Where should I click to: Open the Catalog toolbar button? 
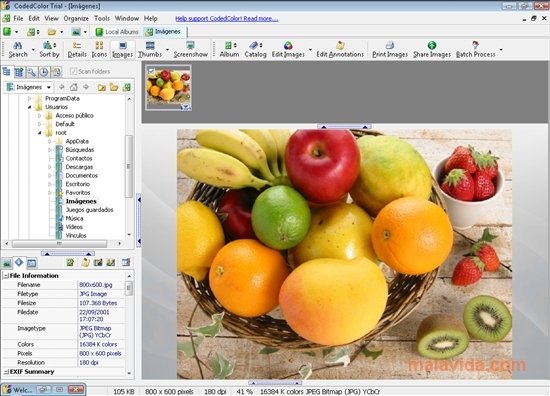[x=255, y=49]
